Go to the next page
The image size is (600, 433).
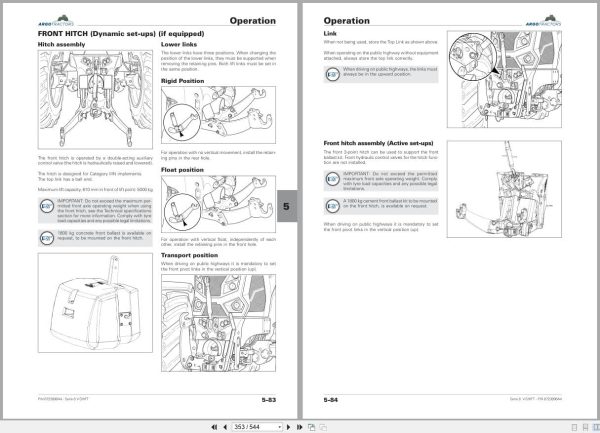click(x=289, y=427)
